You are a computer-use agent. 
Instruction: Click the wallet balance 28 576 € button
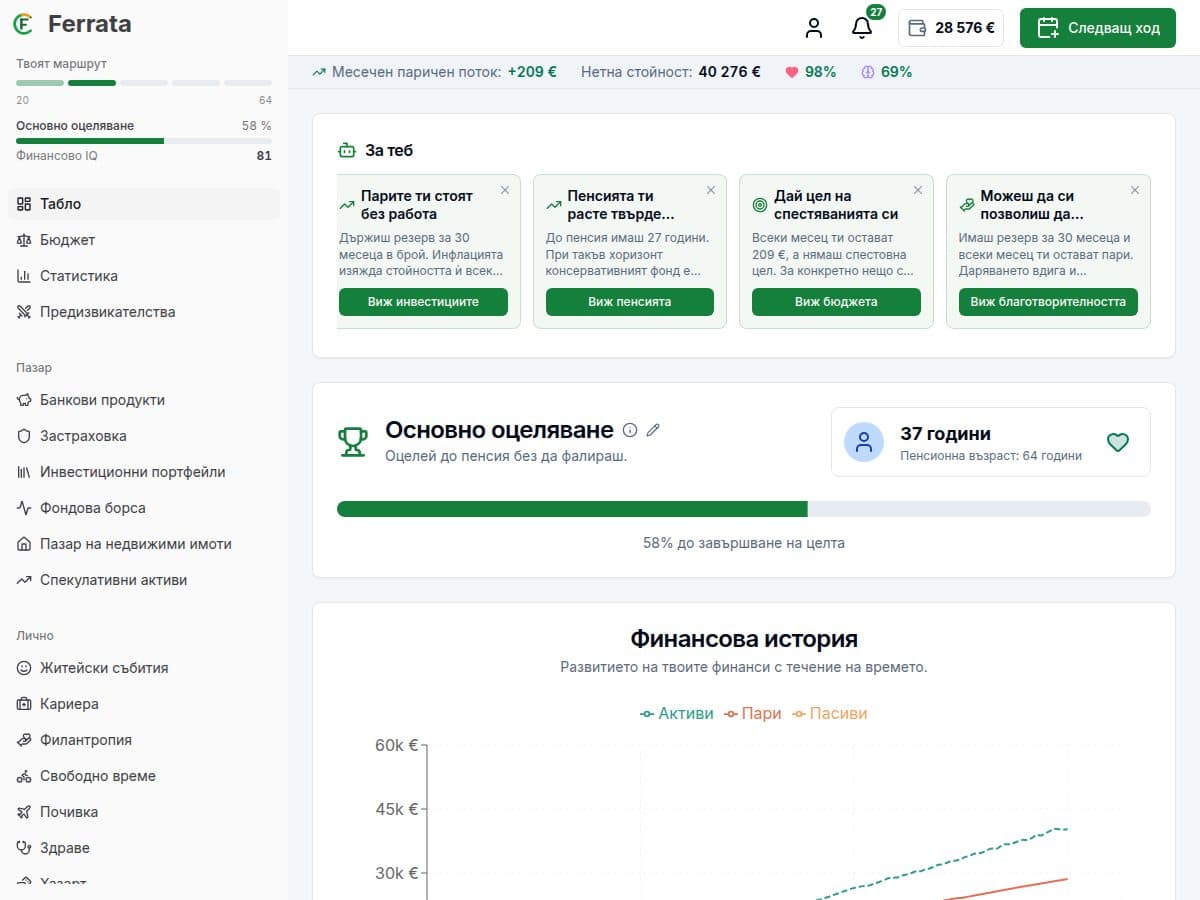click(x=951, y=28)
